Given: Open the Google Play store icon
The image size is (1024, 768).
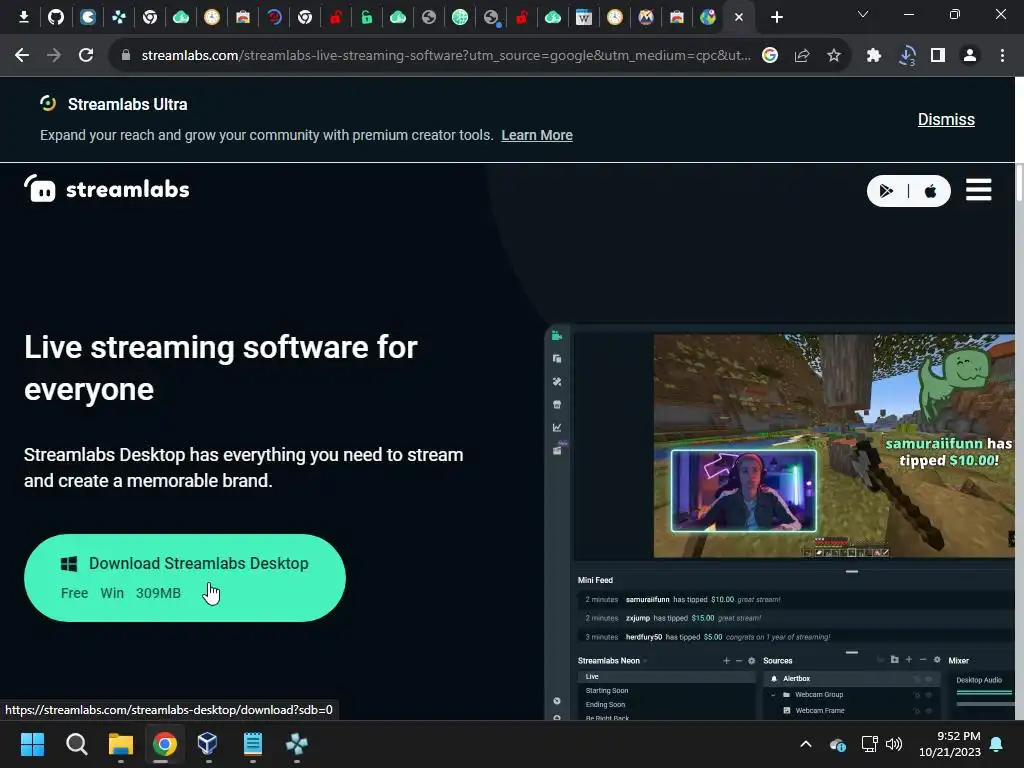Looking at the screenshot, I should click(x=886, y=191).
